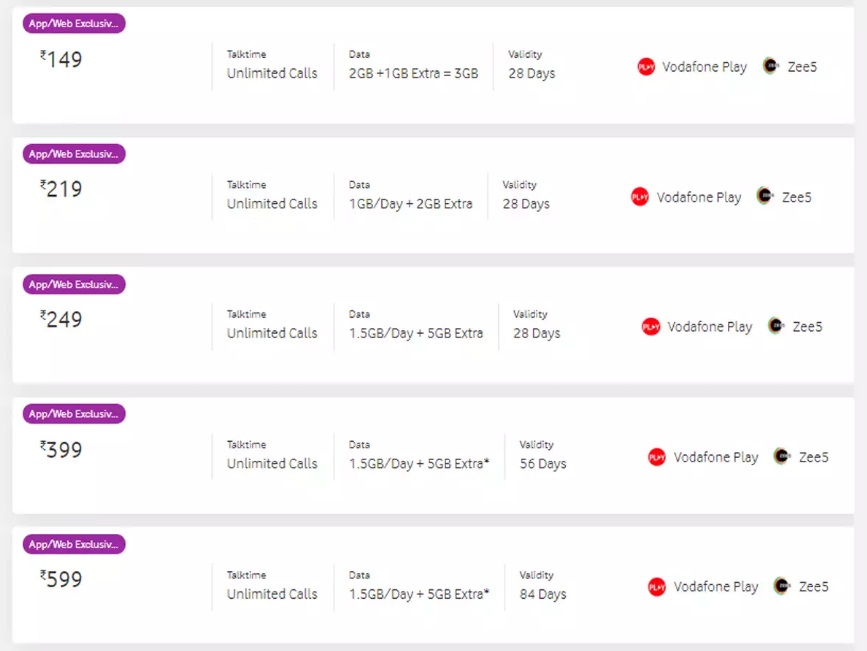Click the 56 Days validity text

(x=543, y=464)
